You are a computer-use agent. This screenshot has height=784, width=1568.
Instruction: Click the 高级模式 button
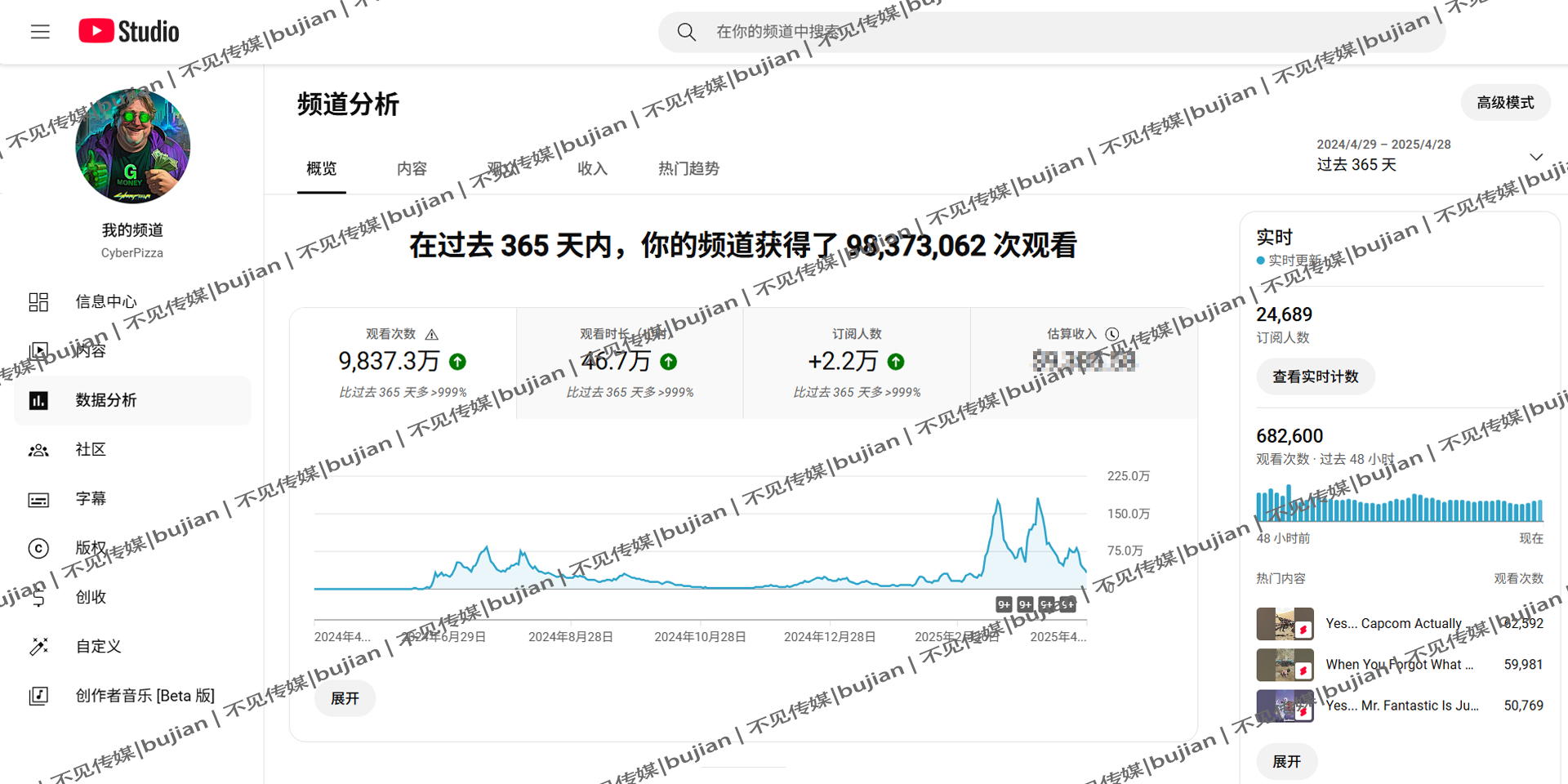(1504, 103)
